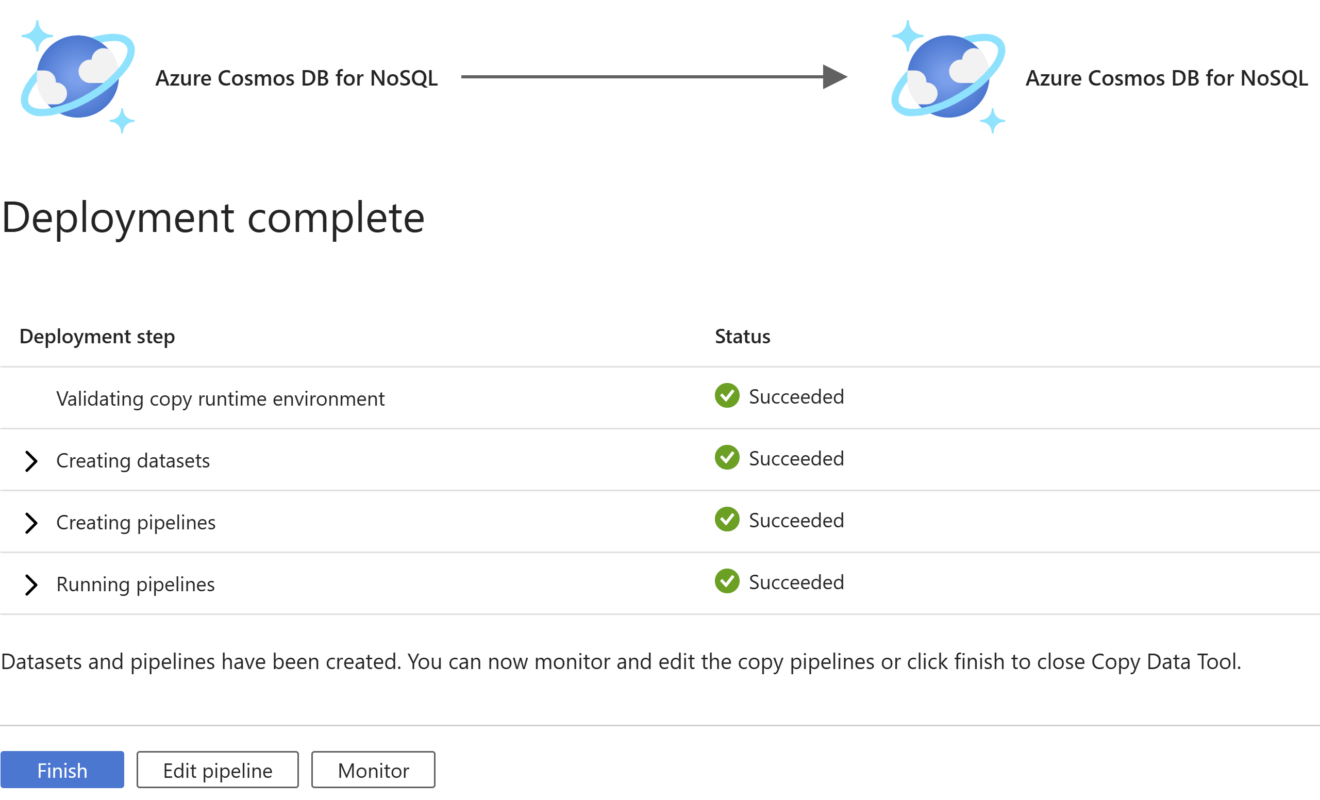Viewport: 1320px width, 800px height.
Task: Click the Succeeded icon beside Running pipelines
Action: (x=727, y=582)
